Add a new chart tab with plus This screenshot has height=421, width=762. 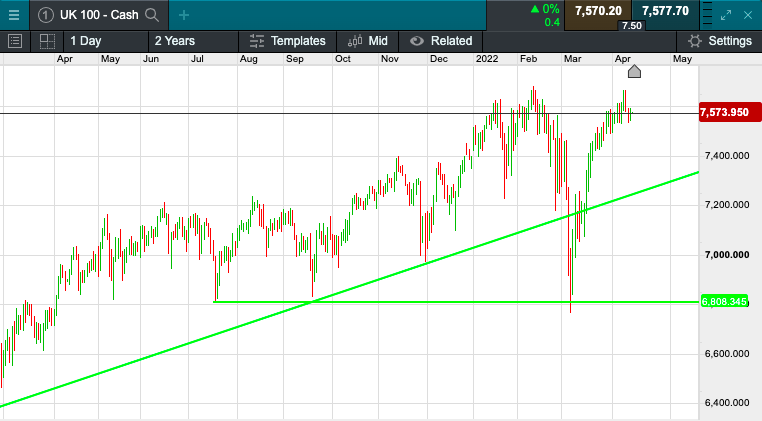click(184, 15)
